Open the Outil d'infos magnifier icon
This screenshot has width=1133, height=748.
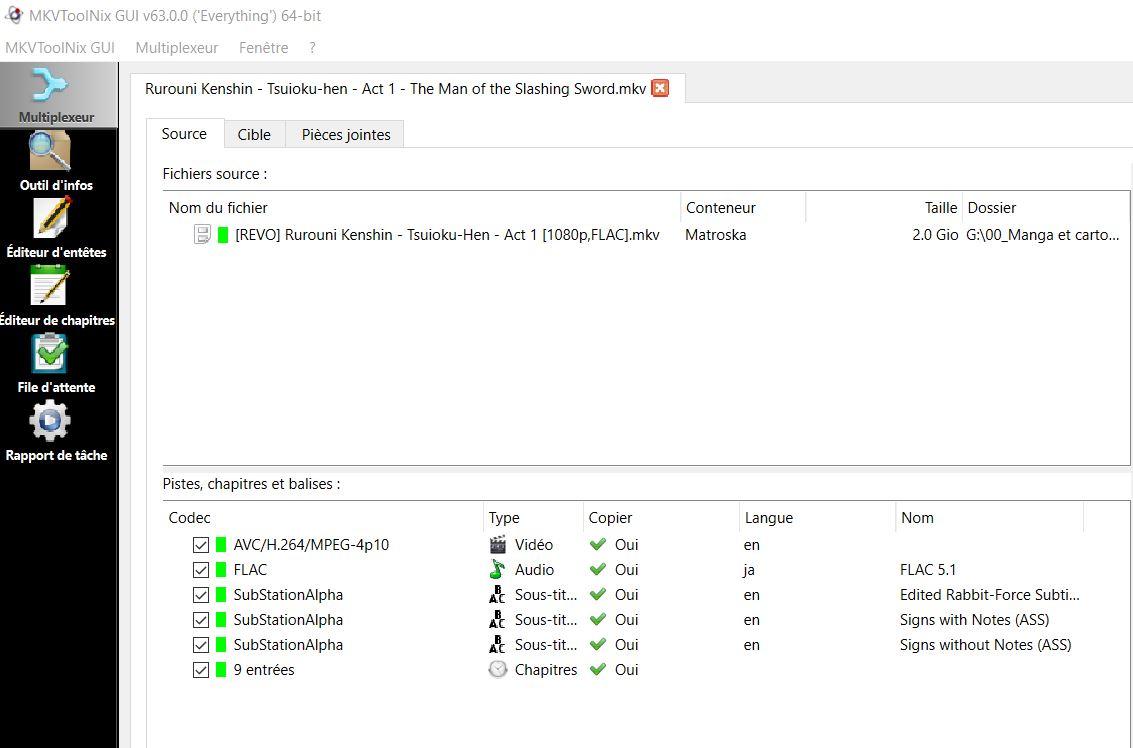point(50,151)
